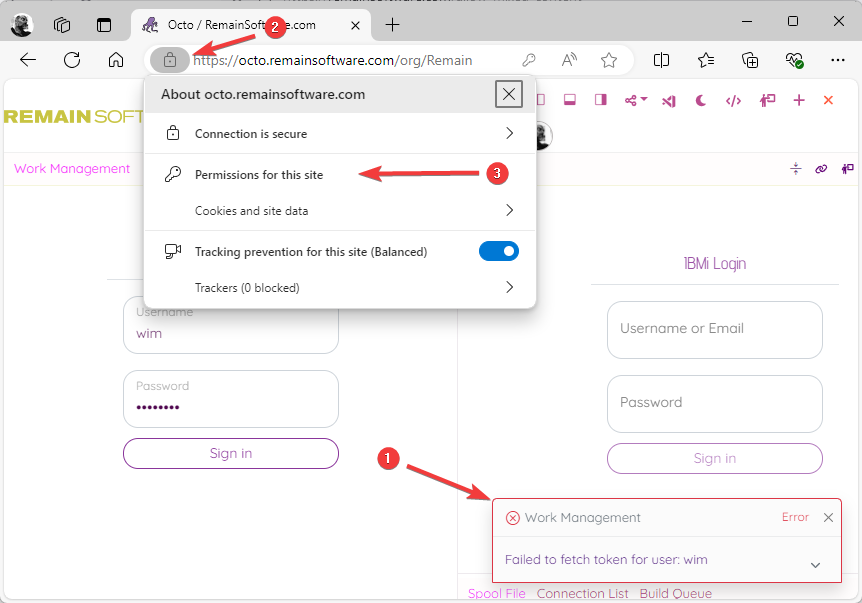The height and width of the screenshot is (603, 862).
Task: Toggle the vertical tabs icon
Action: point(104,25)
